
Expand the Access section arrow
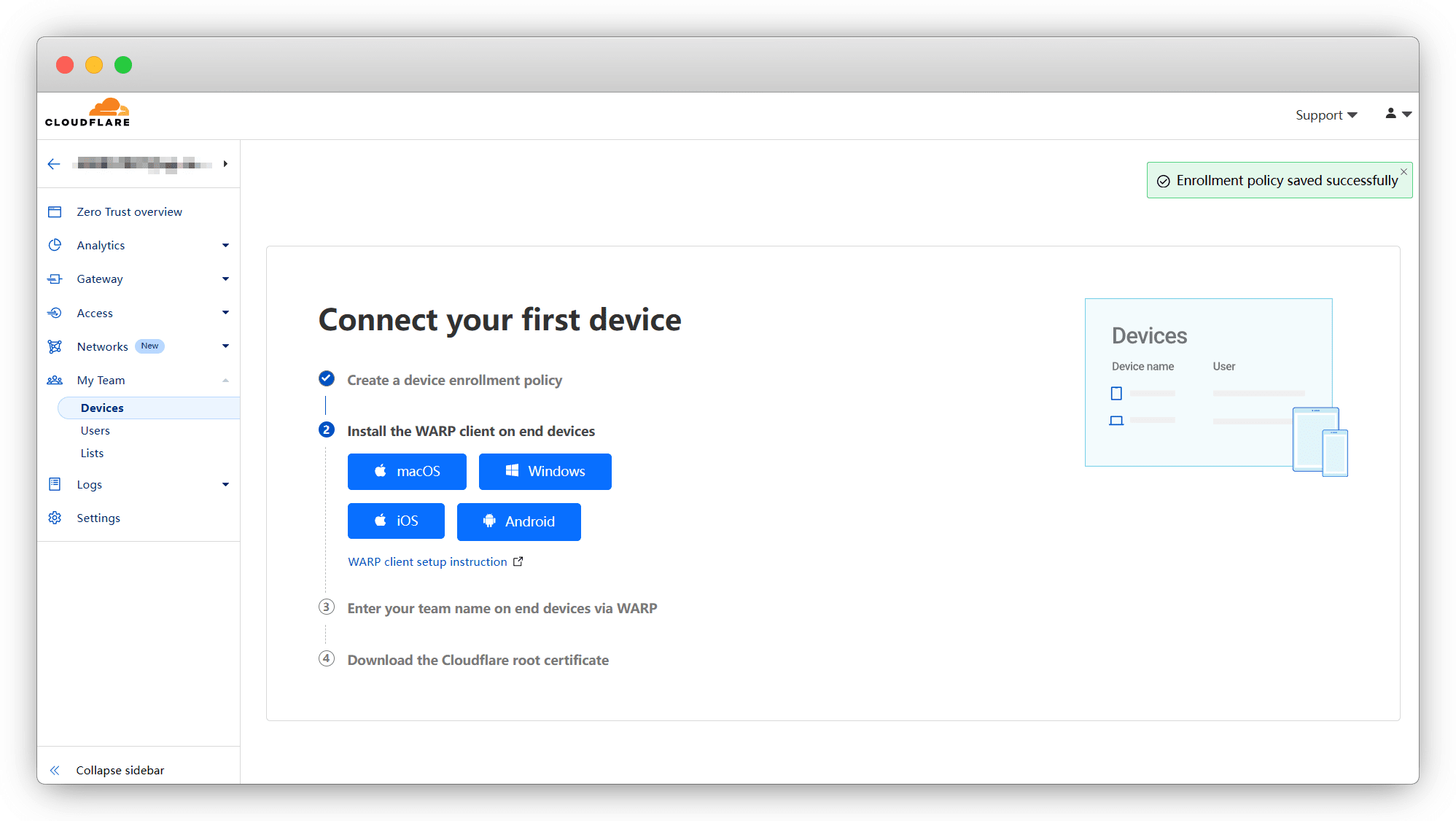(225, 313)
